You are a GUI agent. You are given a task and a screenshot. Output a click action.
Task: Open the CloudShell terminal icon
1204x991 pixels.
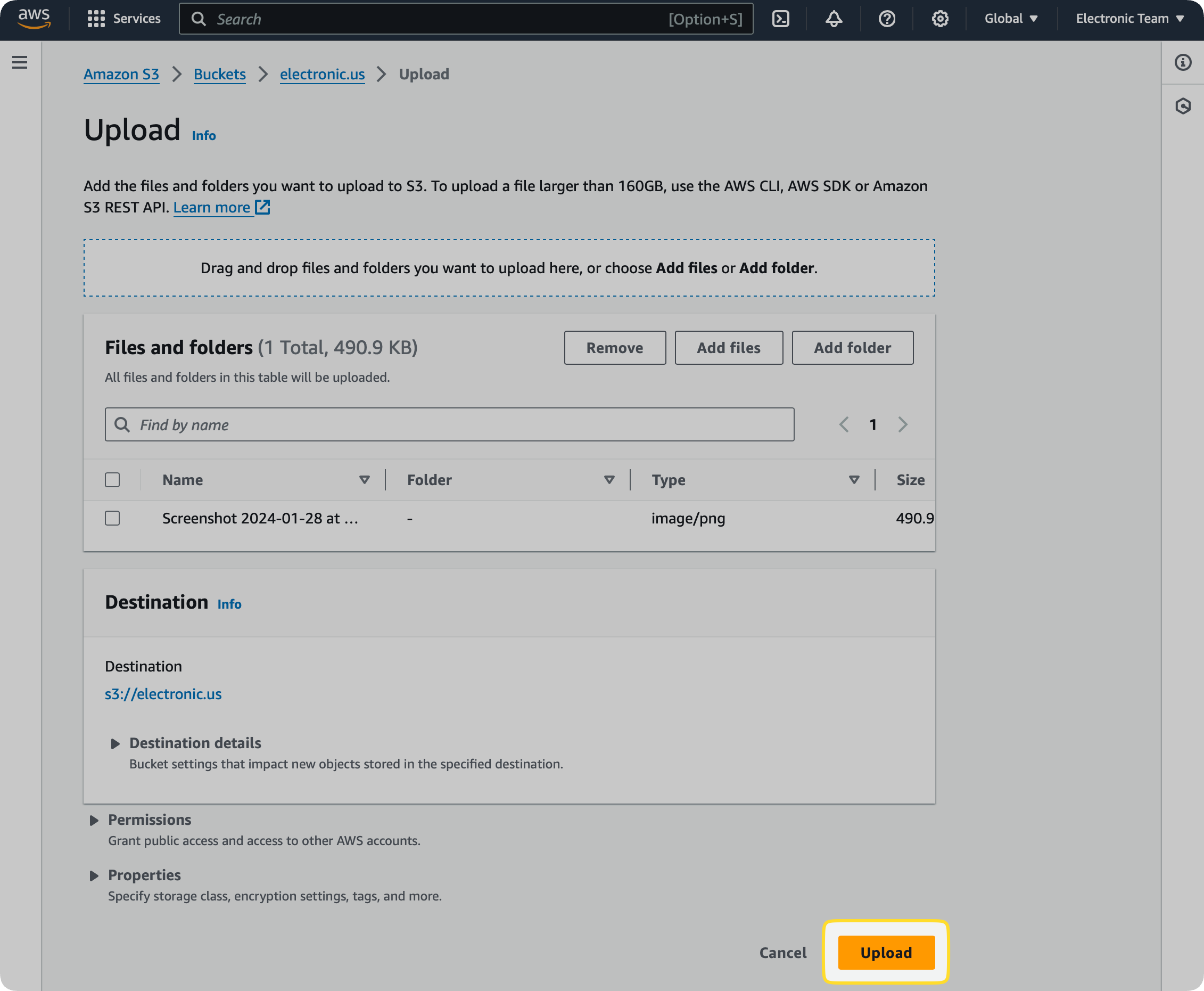click(781, 18)
